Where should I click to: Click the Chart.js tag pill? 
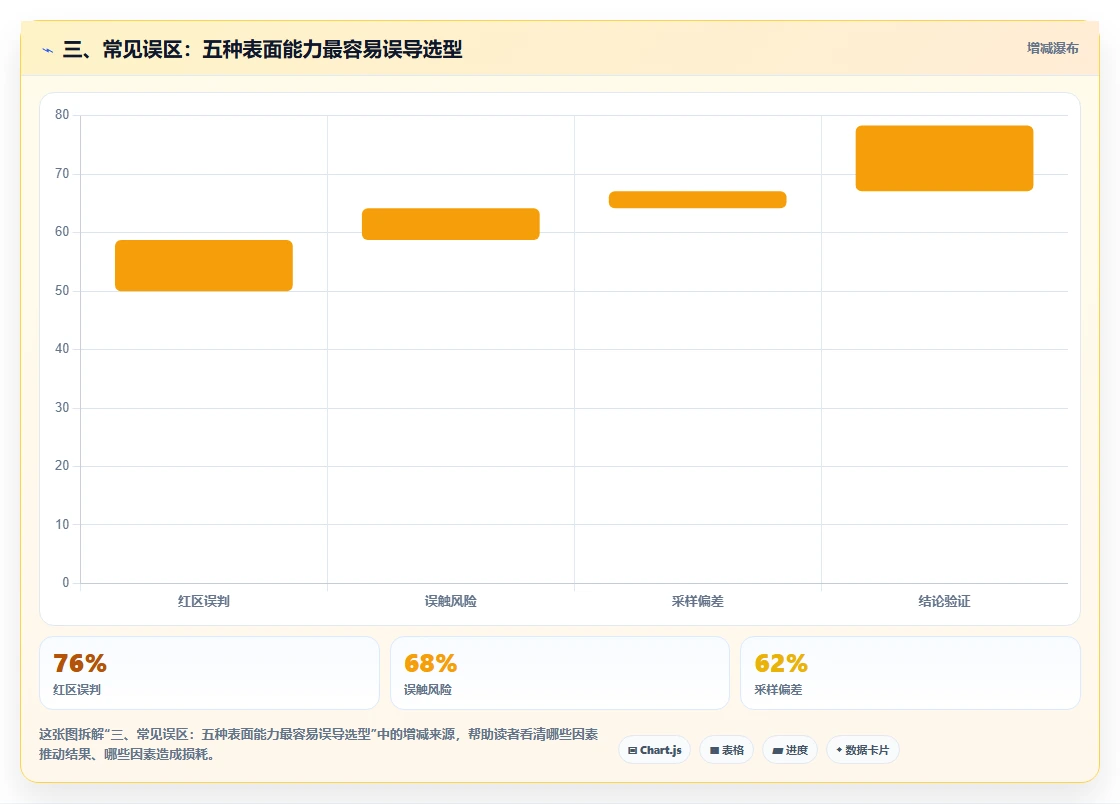pos(654,750)
